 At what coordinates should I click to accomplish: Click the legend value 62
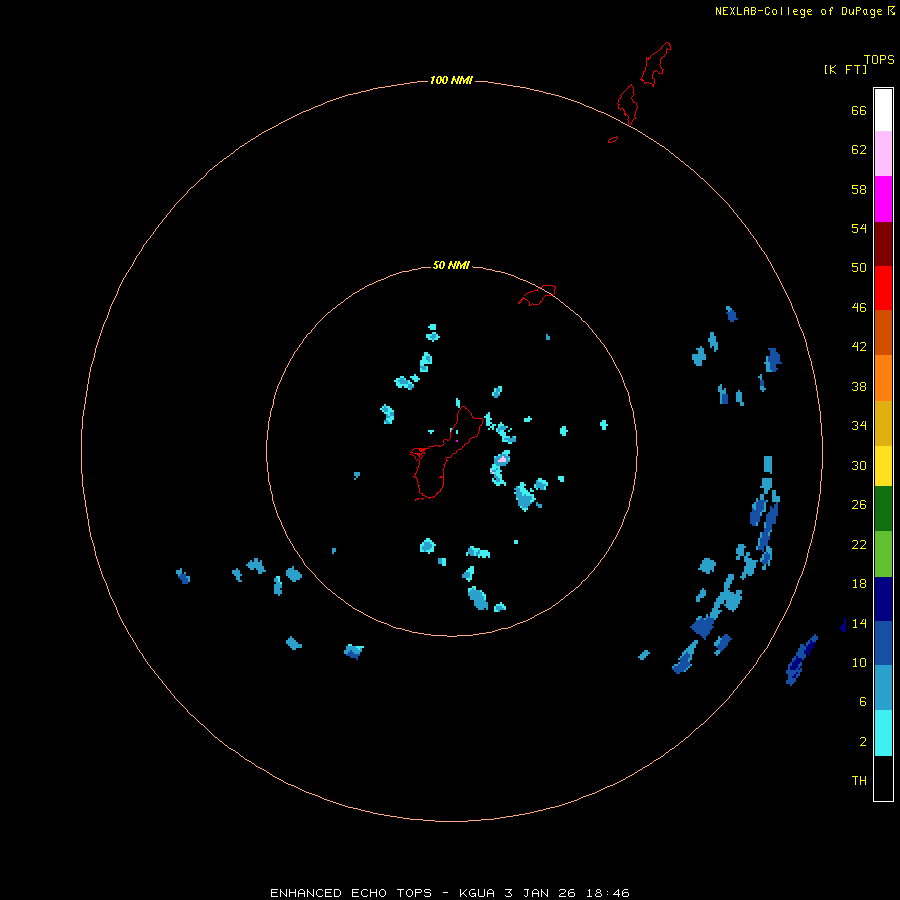point(859,150)
